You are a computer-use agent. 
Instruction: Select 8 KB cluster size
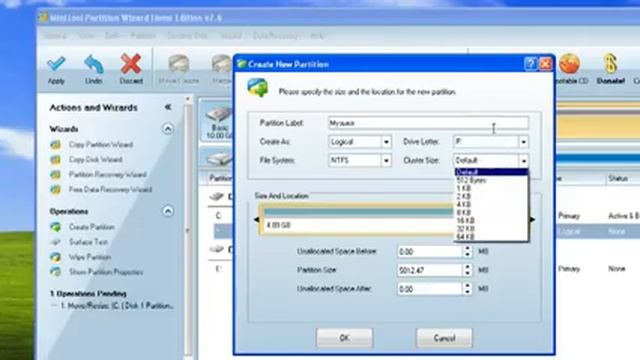point(491,213)
